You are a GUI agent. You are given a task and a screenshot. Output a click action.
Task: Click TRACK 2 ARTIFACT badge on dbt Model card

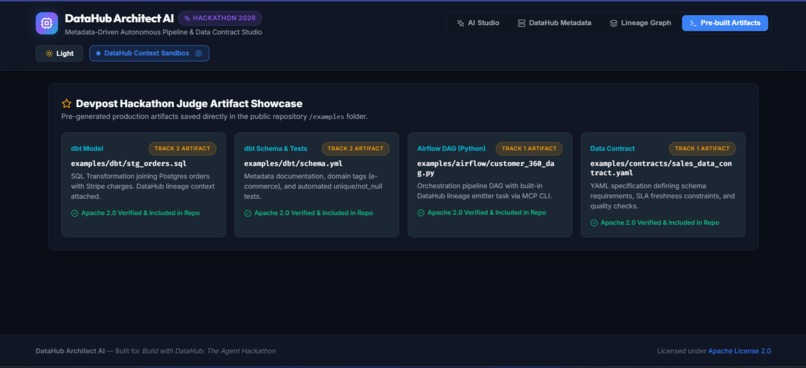pyautogui.click(x=182, y=149)
